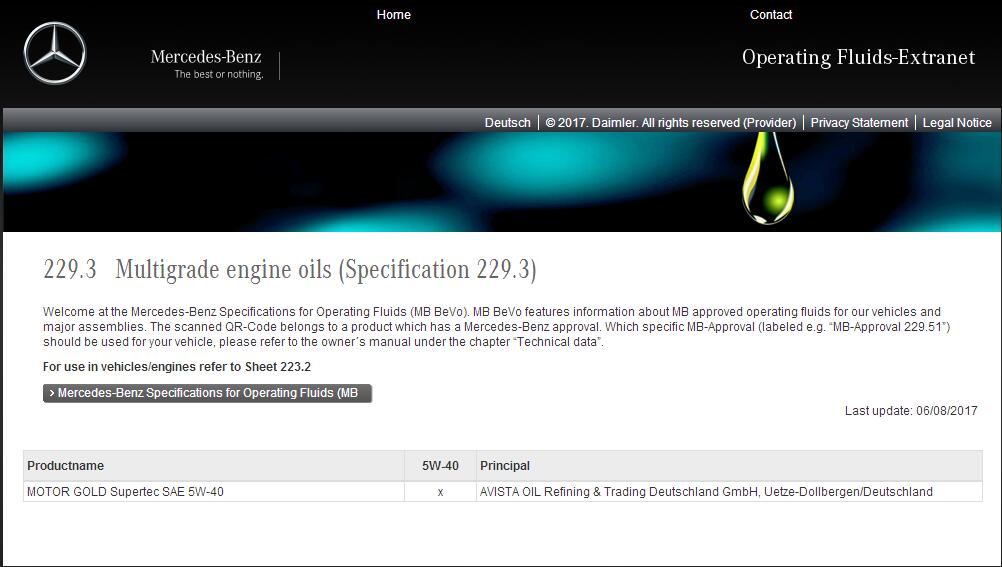
Task: Click the Operating Fluids-Extranet title
Action: [858, 58]
